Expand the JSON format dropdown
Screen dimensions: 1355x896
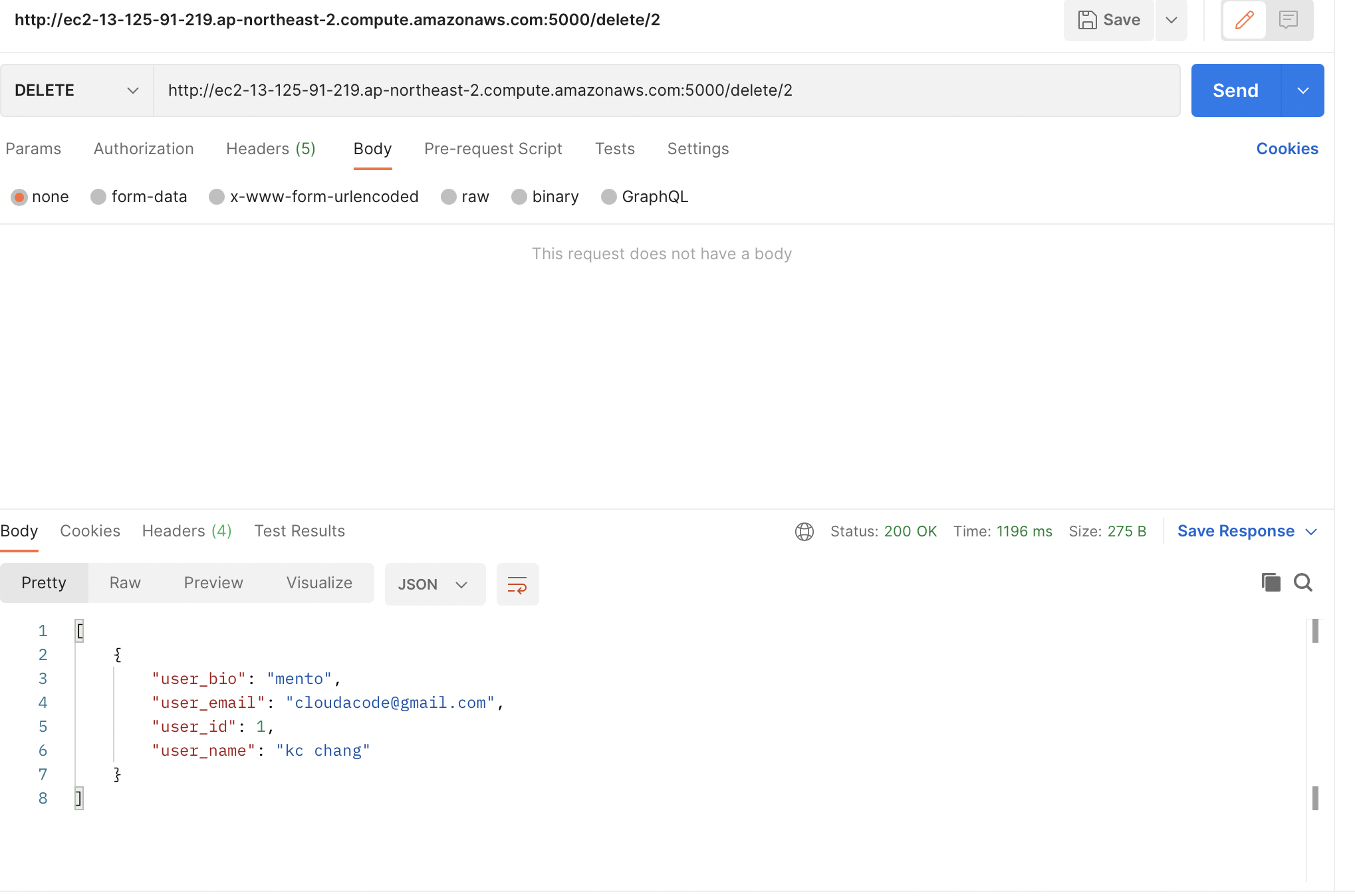coord(435,585)
